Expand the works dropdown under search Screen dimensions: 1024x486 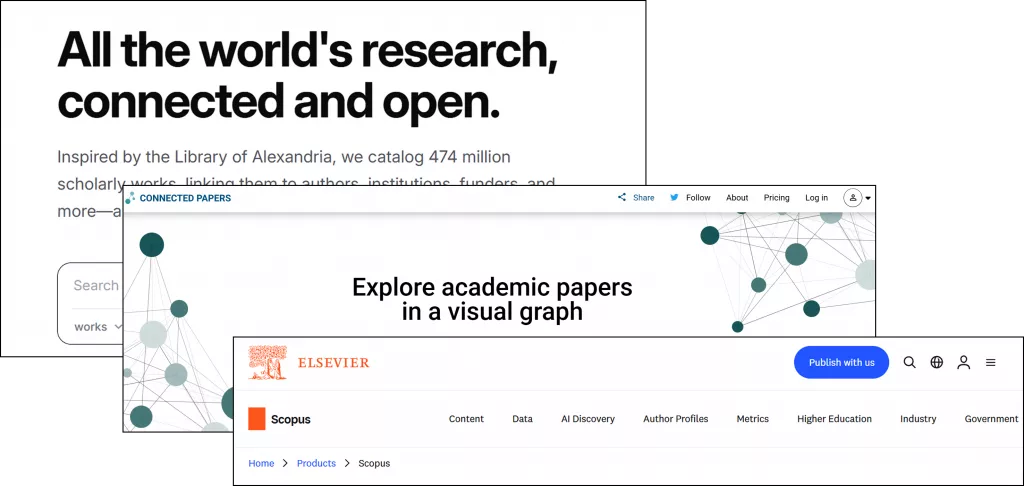coord(98,327)
